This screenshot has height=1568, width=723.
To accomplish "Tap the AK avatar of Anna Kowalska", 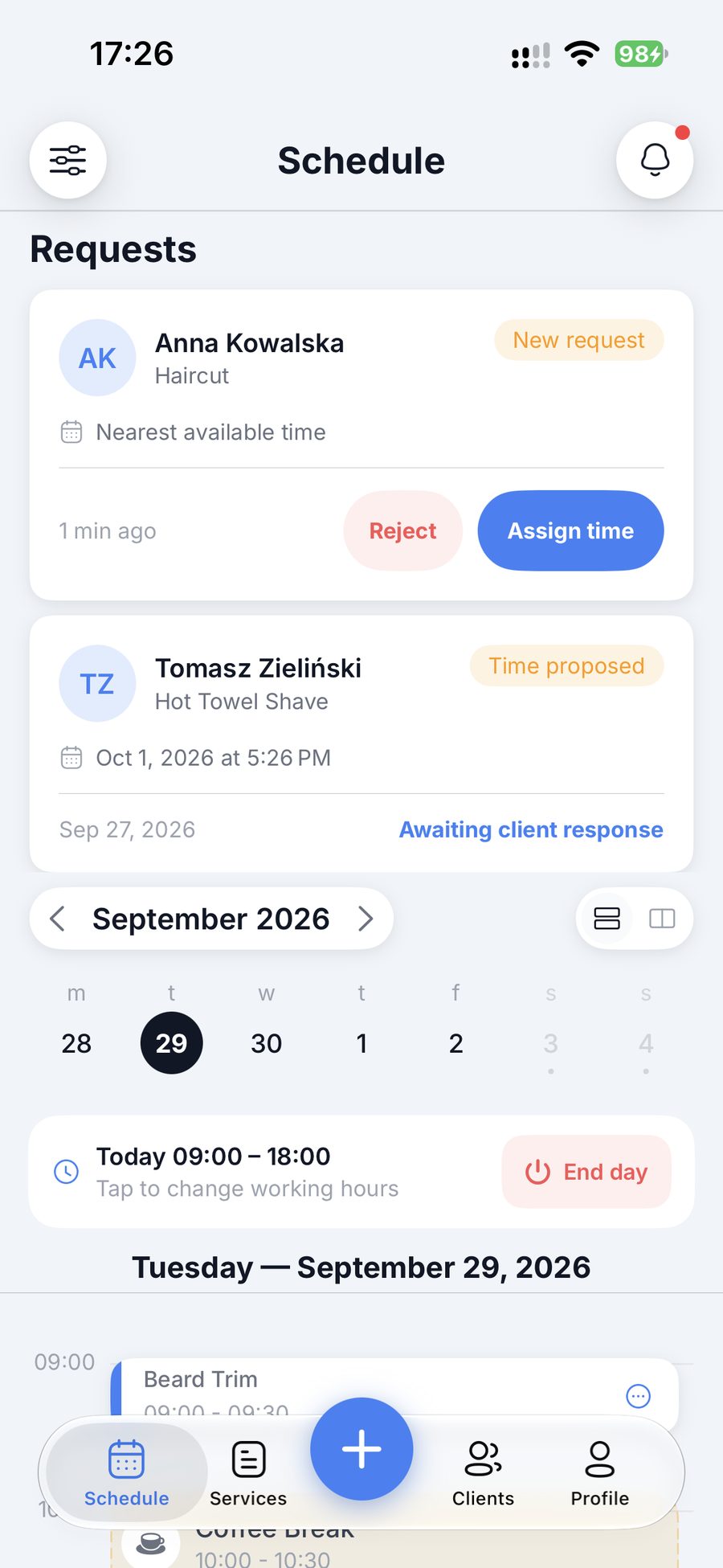I will click(97, 358).
